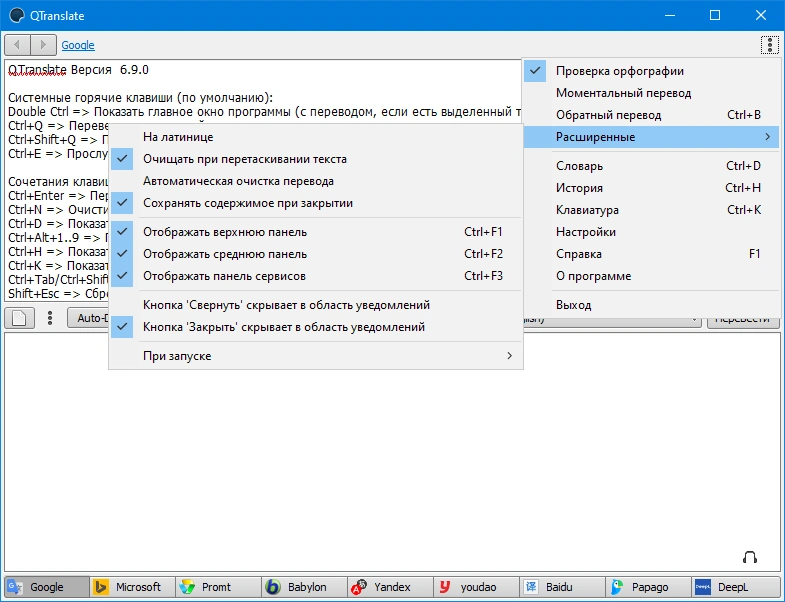Enable На латинице option
Image resolution: width=785 pixels, height=602 pixels.
(316, 137)
